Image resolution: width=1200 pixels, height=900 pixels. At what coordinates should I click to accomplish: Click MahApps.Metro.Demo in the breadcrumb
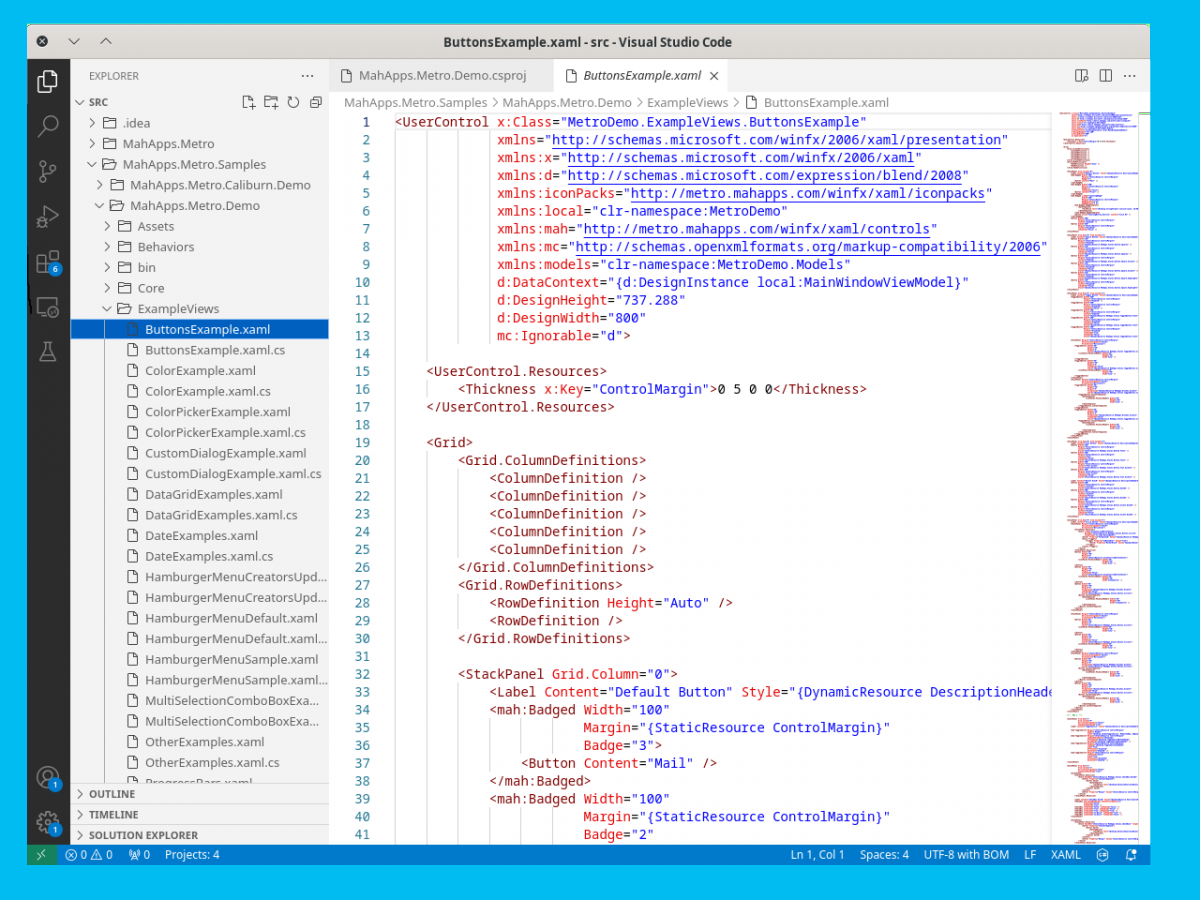click(567, 102)
